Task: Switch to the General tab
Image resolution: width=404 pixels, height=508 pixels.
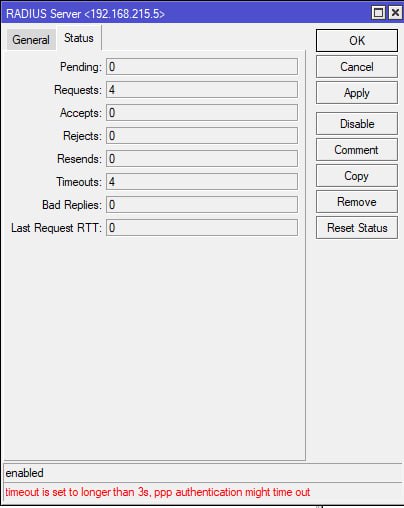Action: point(31,40)
